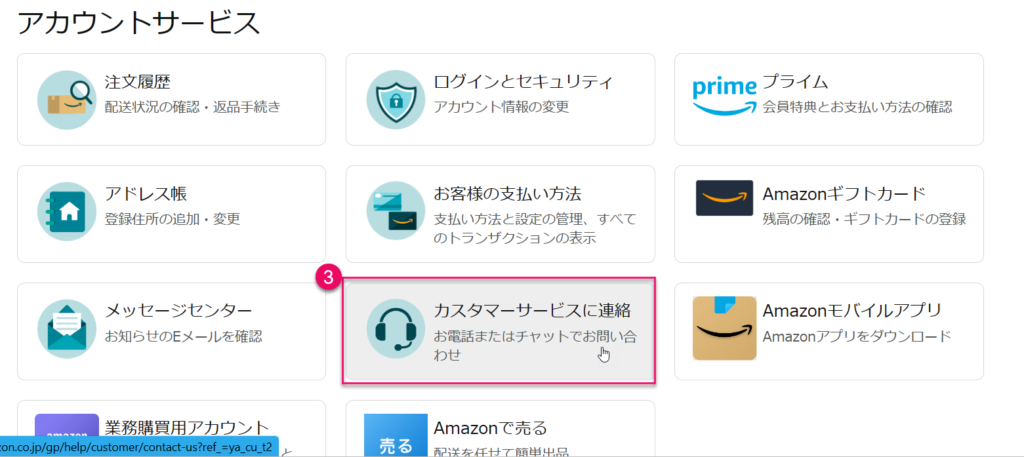Go to お客様の支払い方法 title

pos(507,194)
